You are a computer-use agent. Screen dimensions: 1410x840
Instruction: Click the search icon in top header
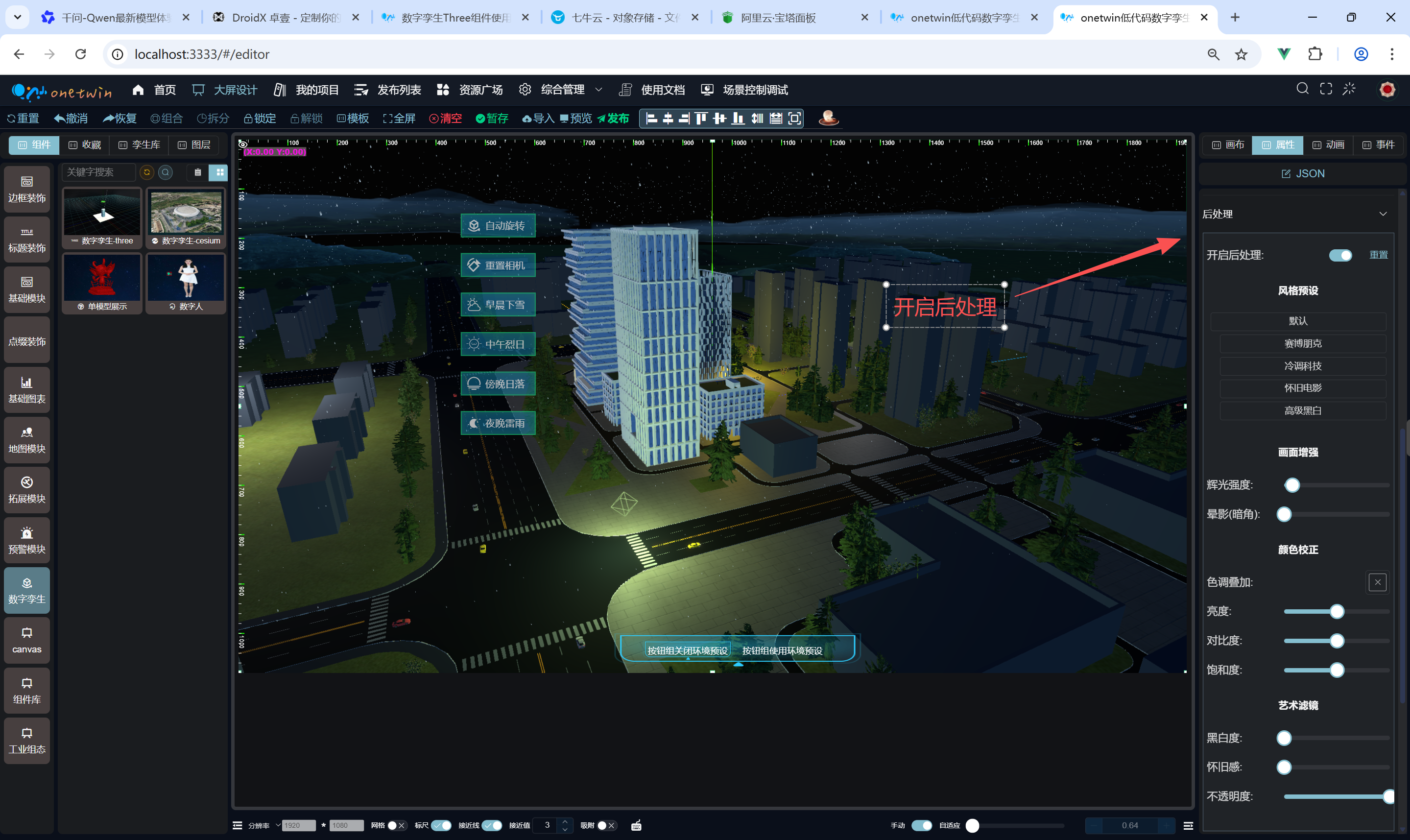point(1302,89)
